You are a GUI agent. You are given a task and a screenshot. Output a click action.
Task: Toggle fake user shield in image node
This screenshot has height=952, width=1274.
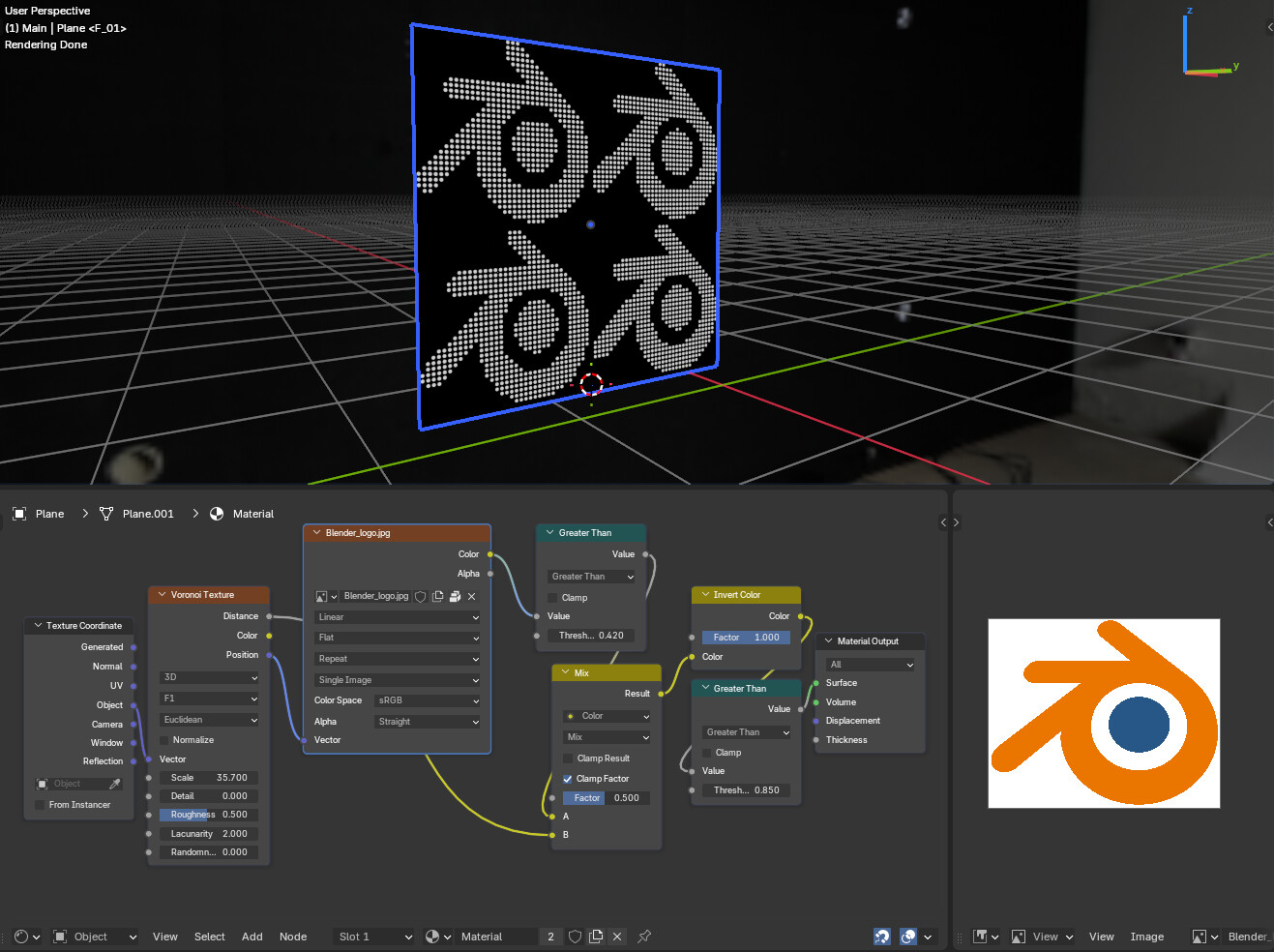point(420,597)
